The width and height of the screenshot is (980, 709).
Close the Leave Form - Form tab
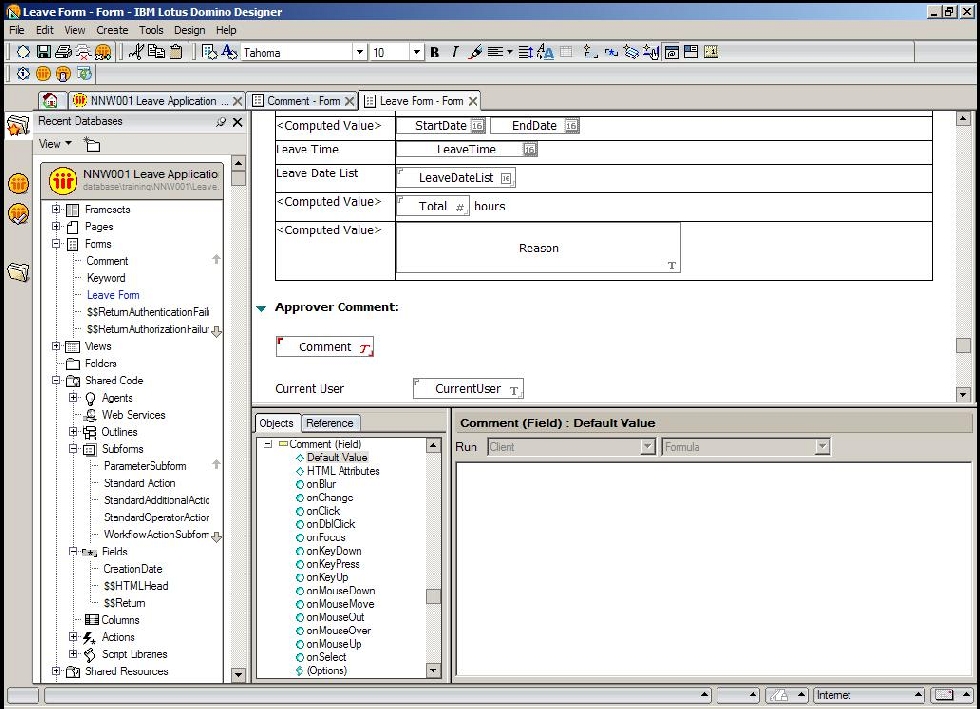click(x=473, y=101)
